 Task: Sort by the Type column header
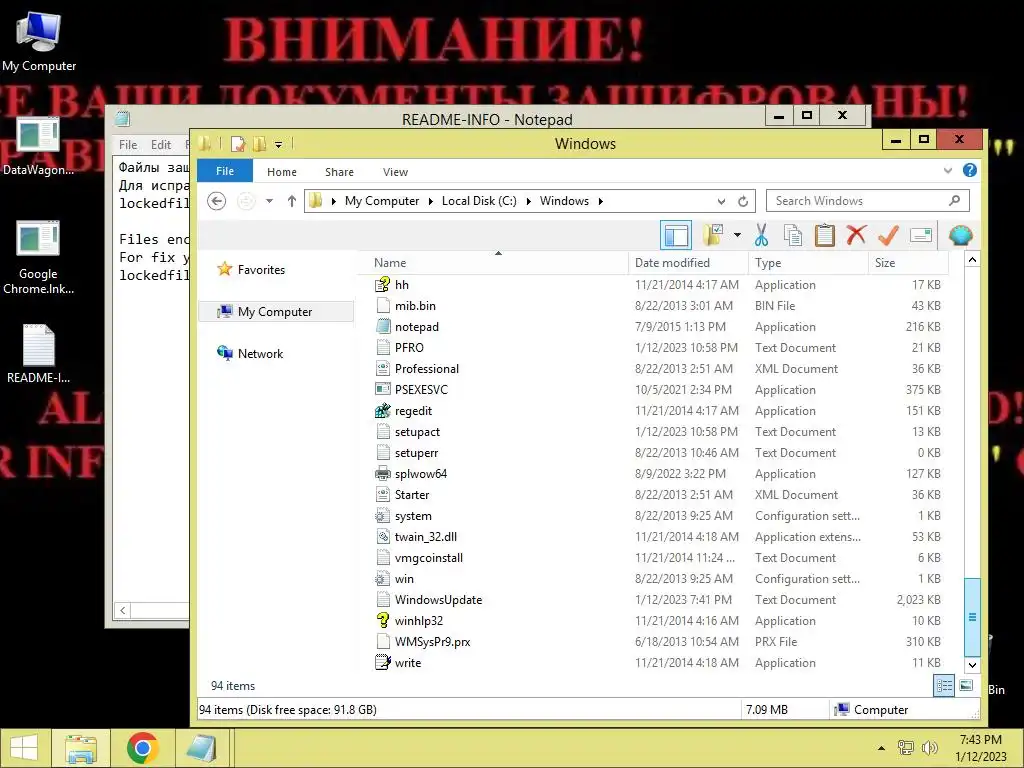pyautogui.click(x=808, y=263)
